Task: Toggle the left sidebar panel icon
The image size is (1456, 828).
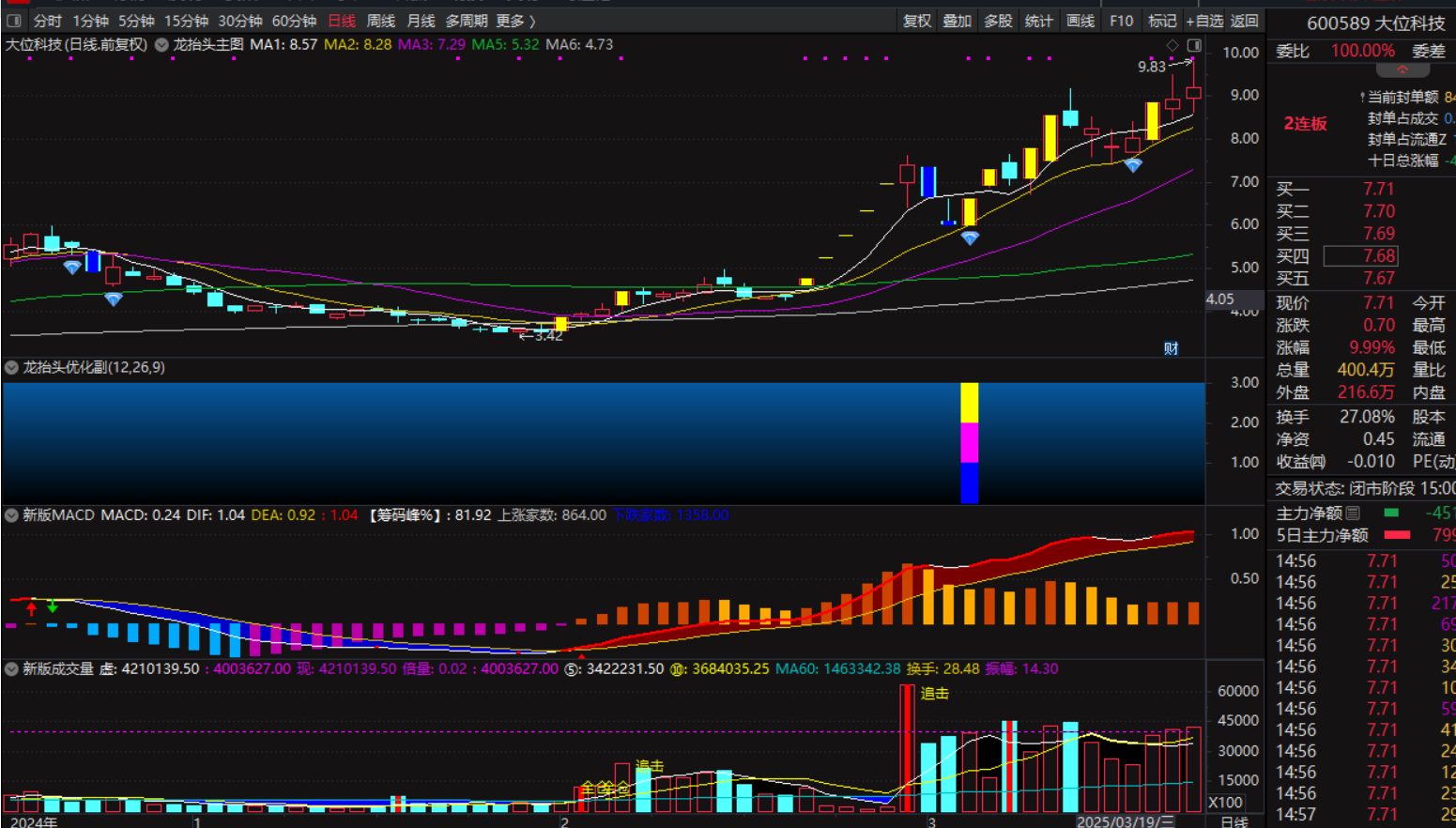Action: click(14, 21)
